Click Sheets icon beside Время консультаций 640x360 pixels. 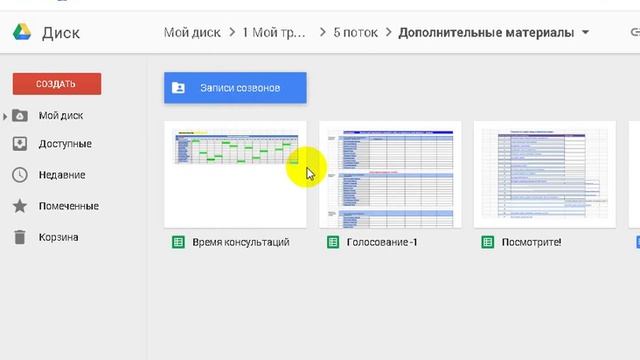[x=178, y=242]
